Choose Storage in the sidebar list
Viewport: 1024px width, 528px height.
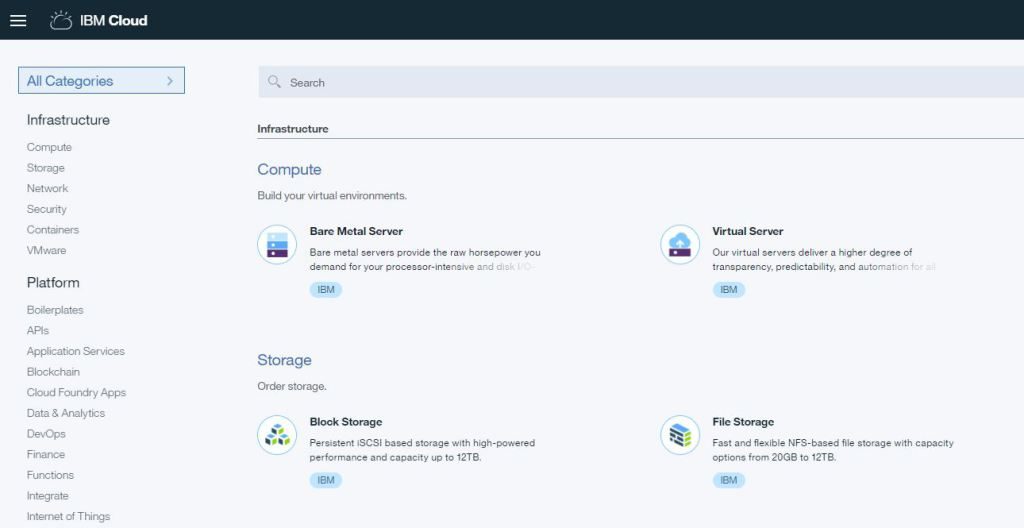click(46, 168)
